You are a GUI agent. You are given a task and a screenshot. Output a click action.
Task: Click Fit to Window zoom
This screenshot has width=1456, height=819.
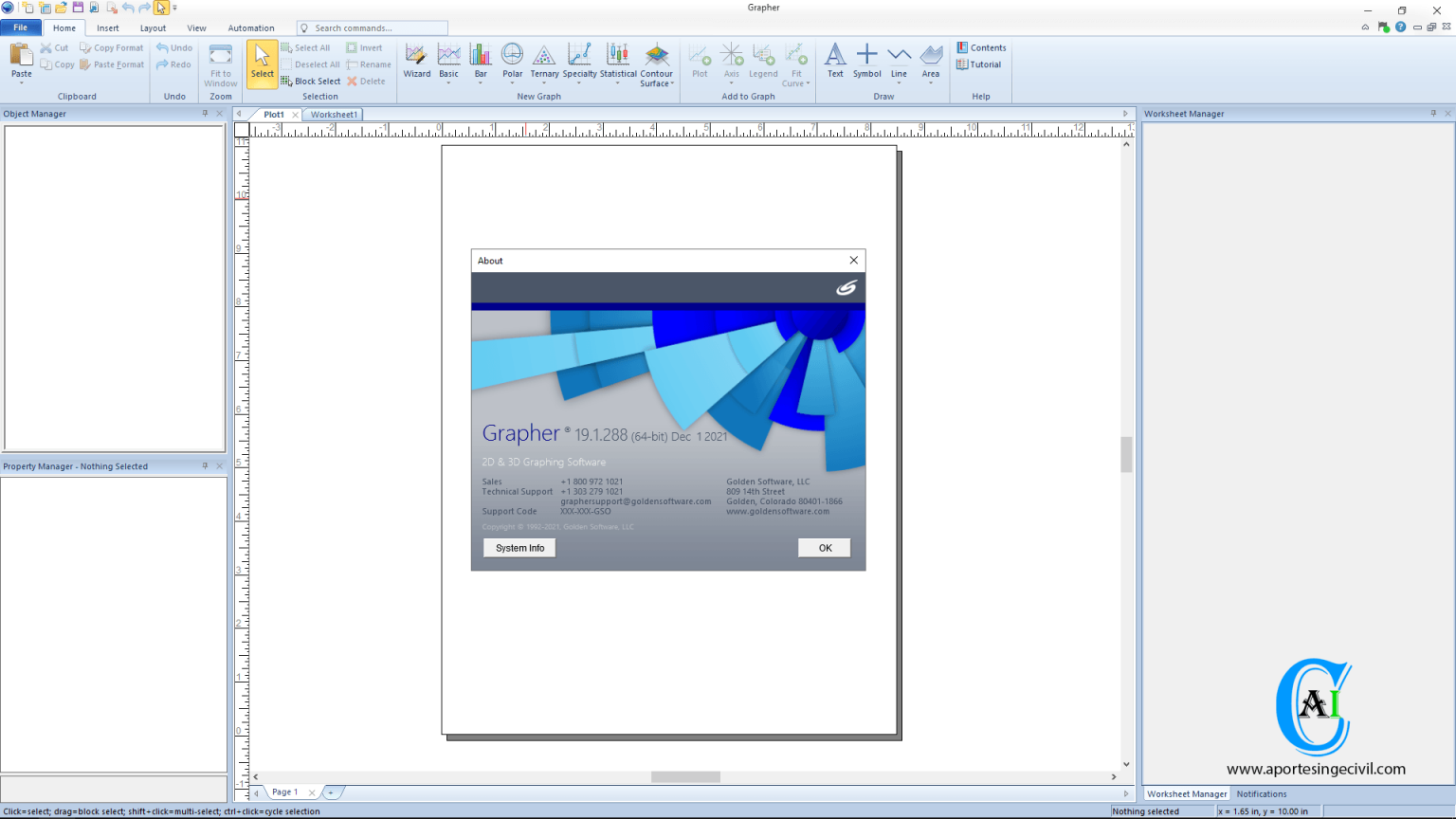[x=220, y=64]
